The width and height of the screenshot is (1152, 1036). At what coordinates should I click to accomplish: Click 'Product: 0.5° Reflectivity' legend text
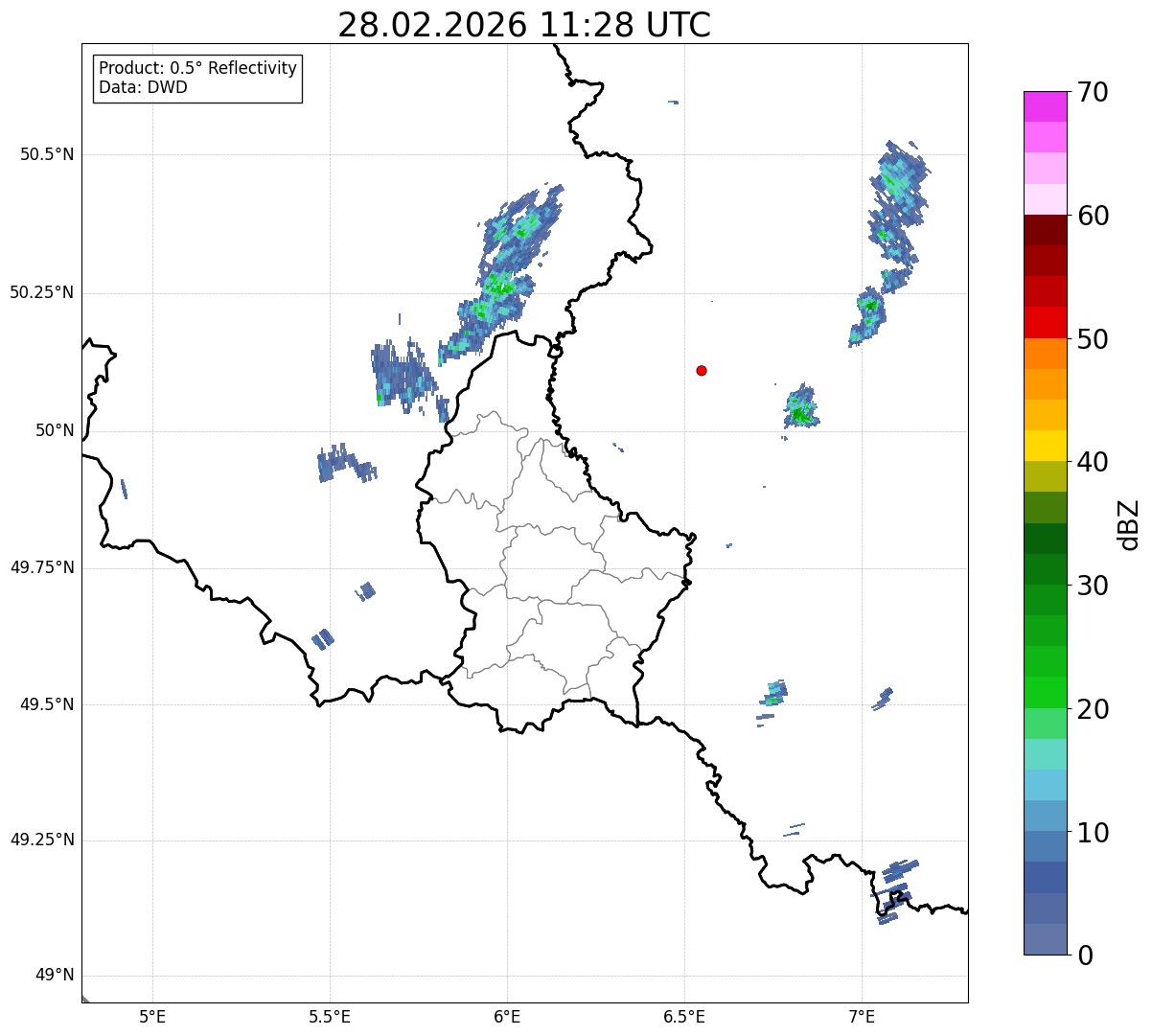click(198, 68)
